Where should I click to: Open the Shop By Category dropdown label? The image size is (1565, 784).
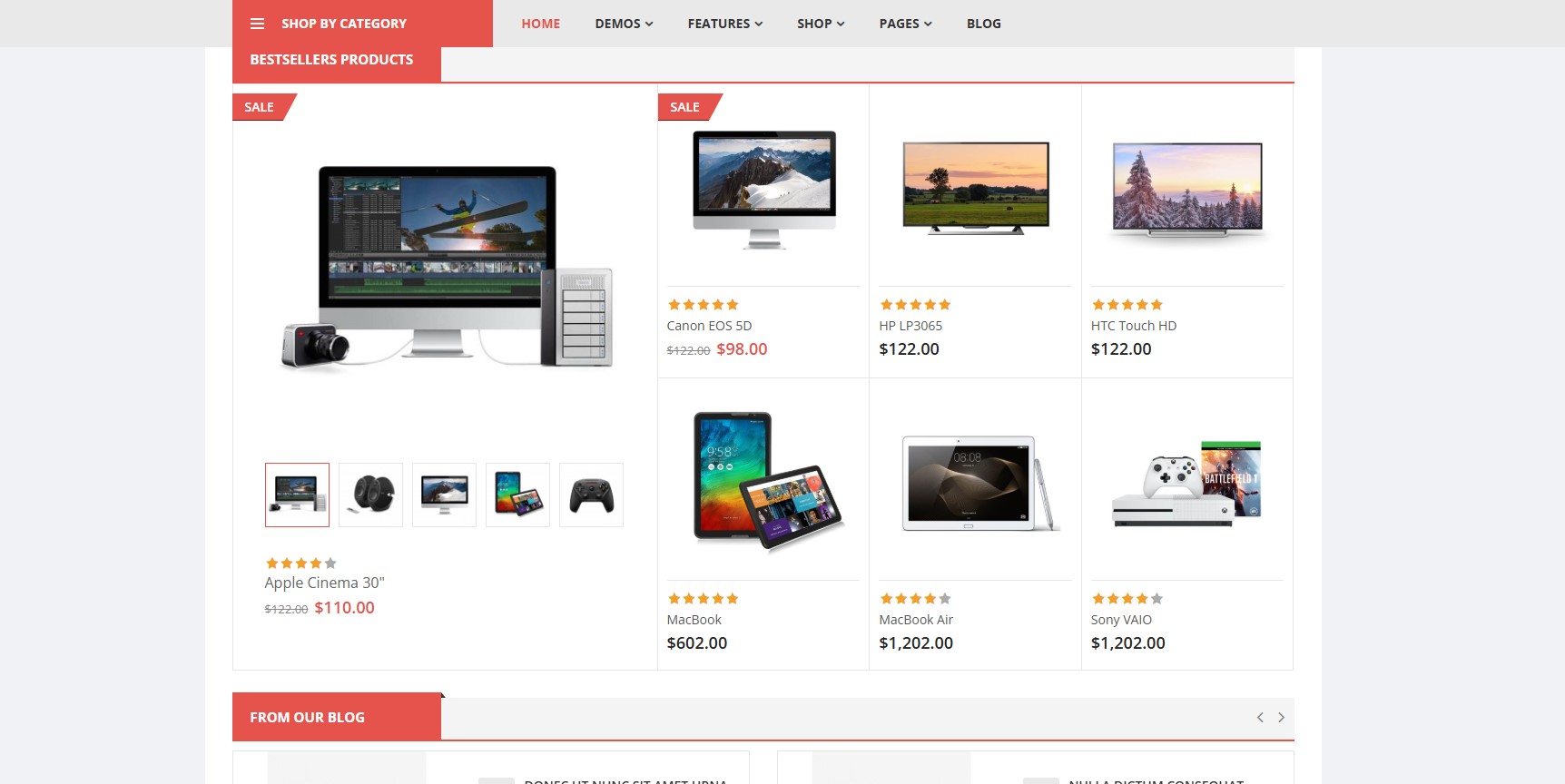[344, 24]
